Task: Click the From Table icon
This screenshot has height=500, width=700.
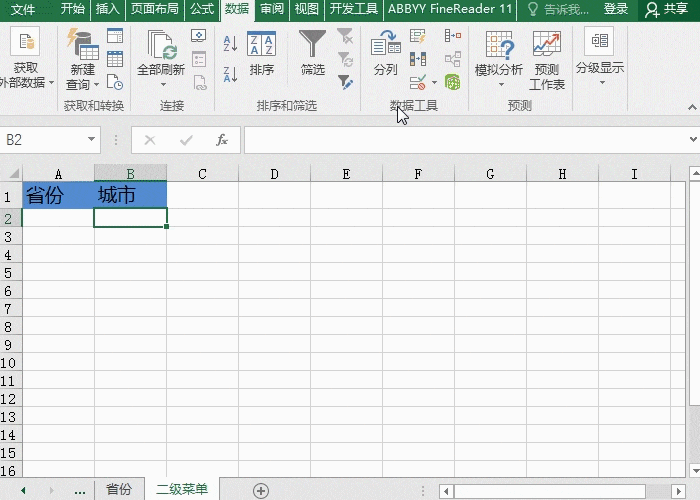Action: [115, 59]
